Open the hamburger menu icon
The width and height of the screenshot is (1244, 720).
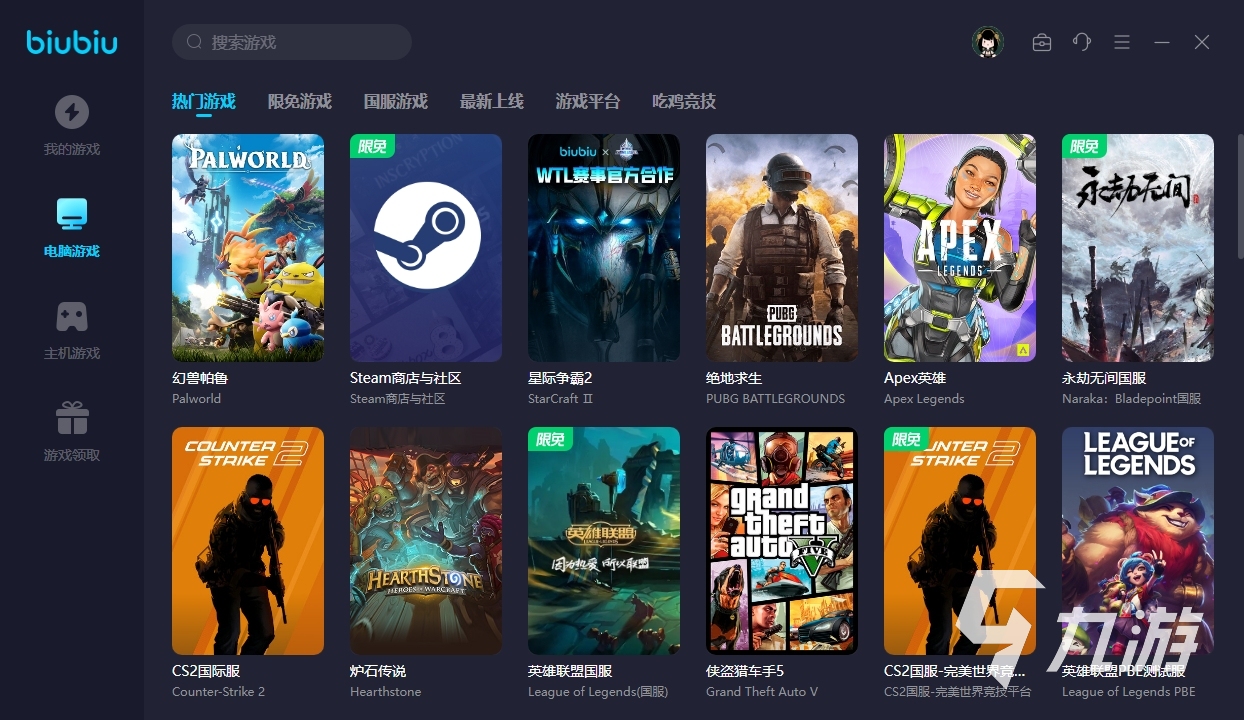[x=1122, y=42]
